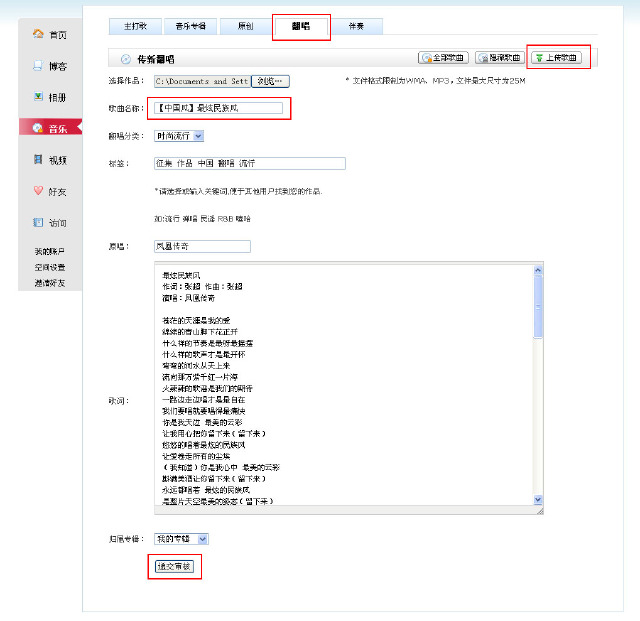Image resolution: width=640 pixels, height=621 pixels.
Task: Click the 原唱 original singer input field
Action: coord(201,246)
